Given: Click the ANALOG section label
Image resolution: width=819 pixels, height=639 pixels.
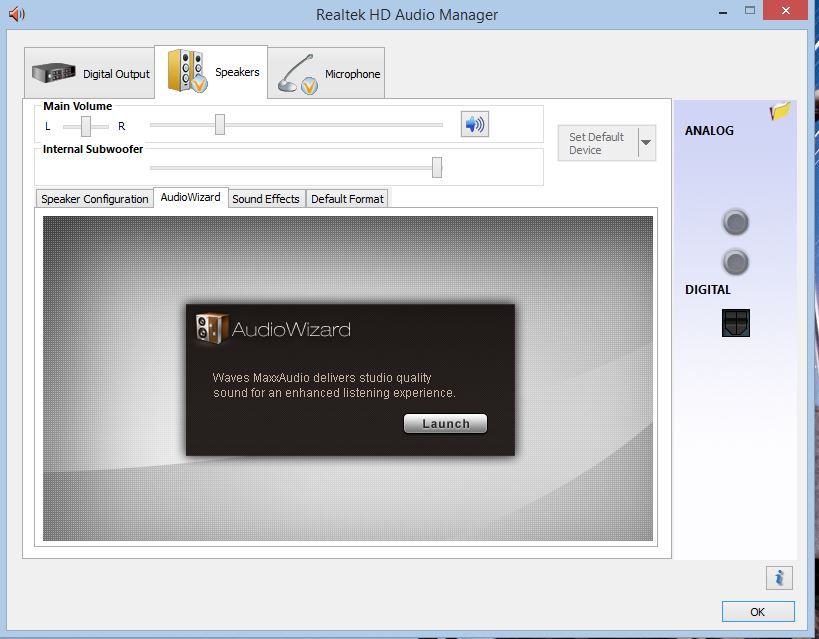Looking at the screenshot, I should (709, 131).
